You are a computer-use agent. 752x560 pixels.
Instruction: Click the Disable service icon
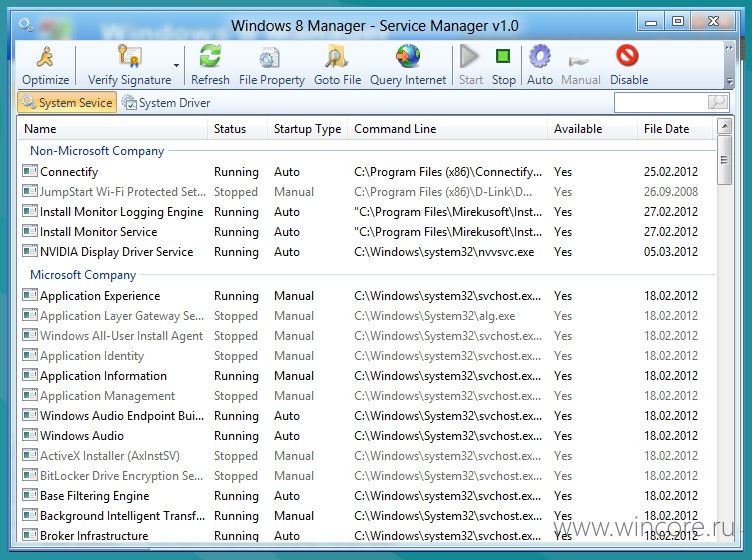click(627, 55)
